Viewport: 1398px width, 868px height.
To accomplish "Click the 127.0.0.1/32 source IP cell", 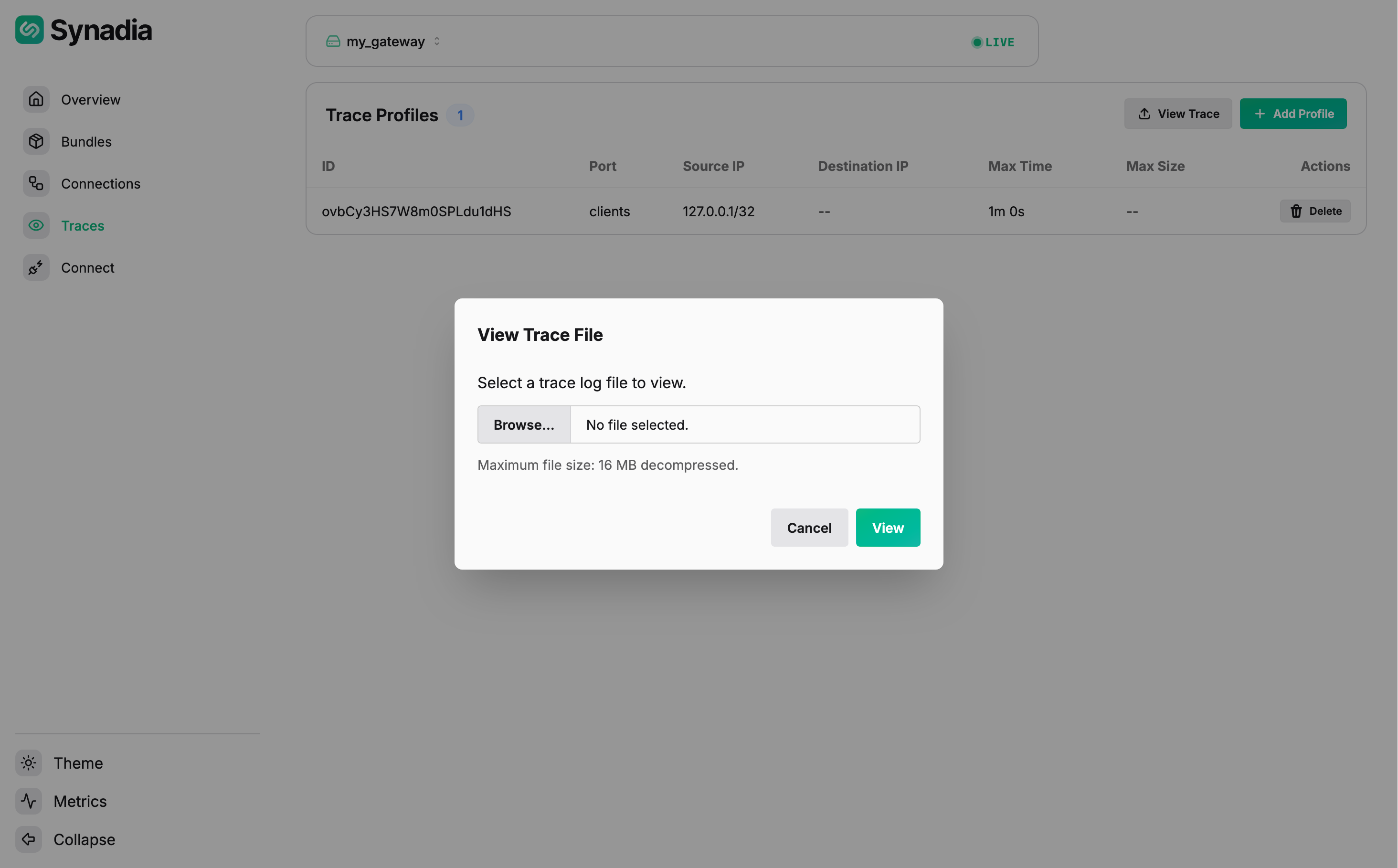I will click(718, 211).
